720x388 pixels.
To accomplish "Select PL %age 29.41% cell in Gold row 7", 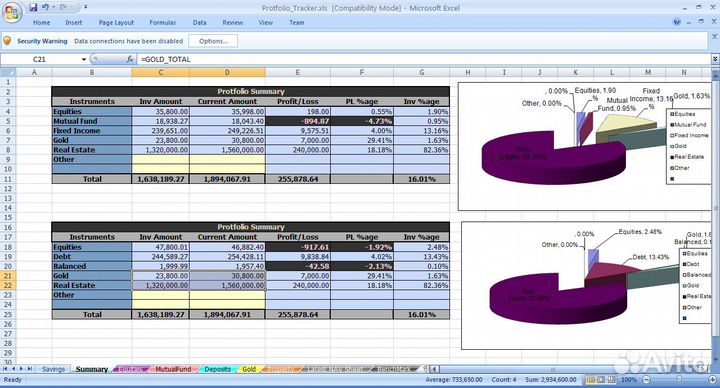I will [362, 141].
